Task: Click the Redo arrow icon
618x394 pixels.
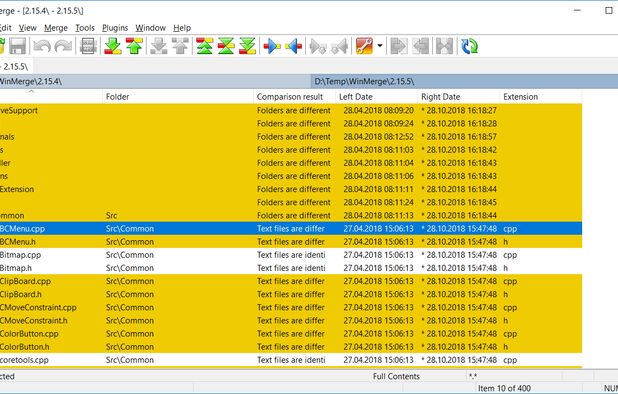Action: click(x=63, y=46)
